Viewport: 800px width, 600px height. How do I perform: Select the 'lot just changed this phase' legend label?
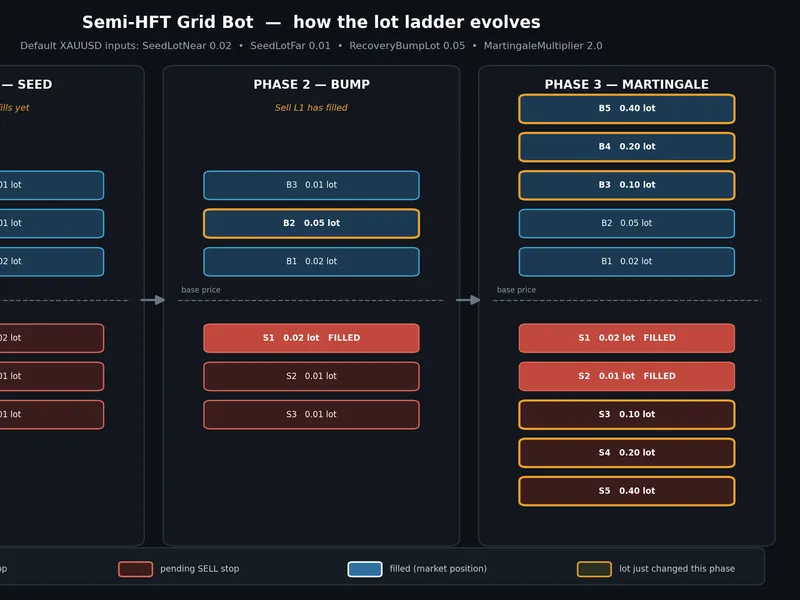(x=677, y=568)
